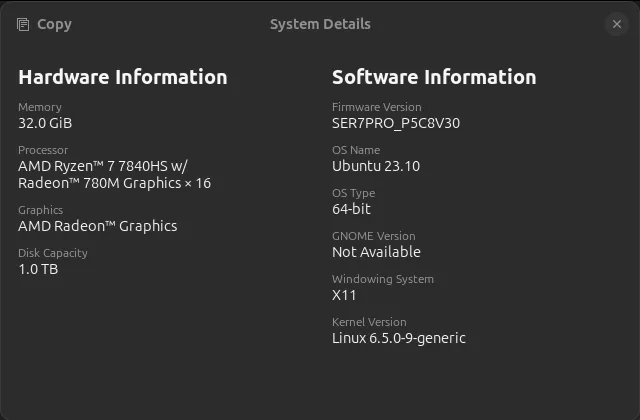Click the Kernel Version label
640x420 pixels.
coord(369,322)
